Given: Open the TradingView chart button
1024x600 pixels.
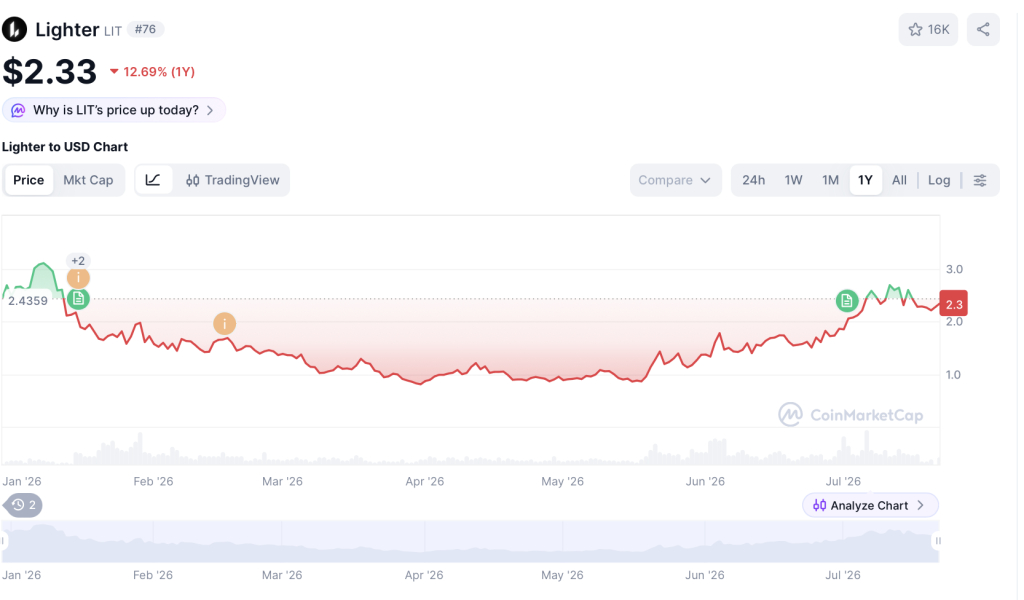Looking at the screenshot, I should point(232,180).
